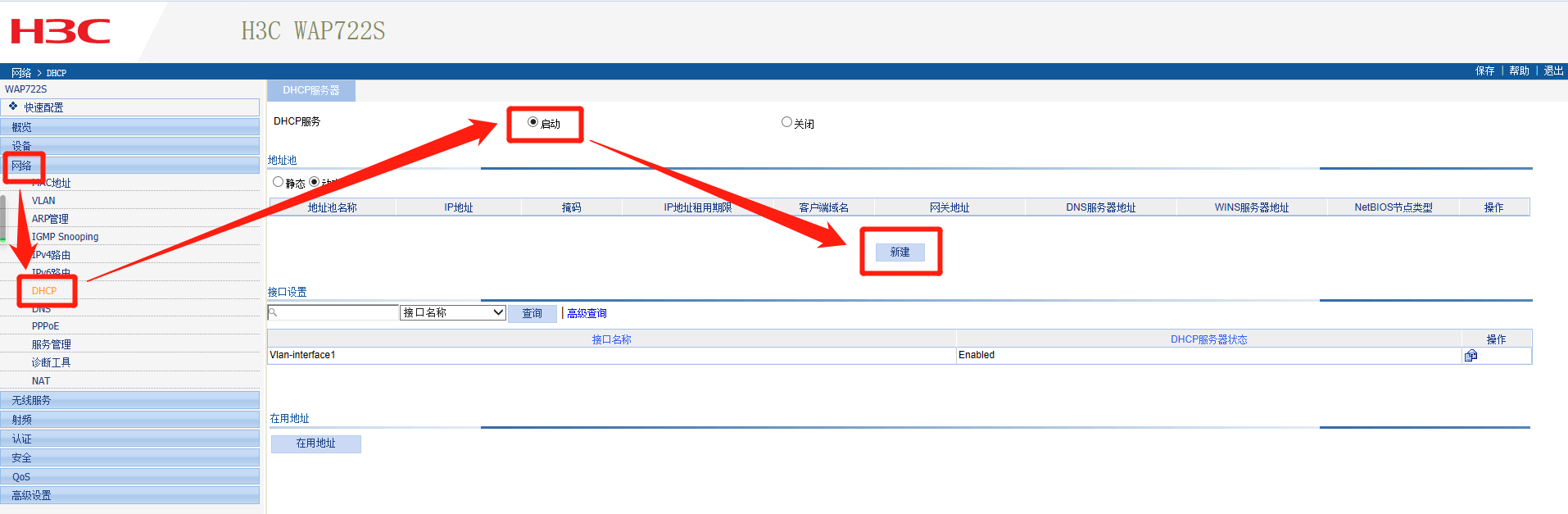Click the magnifier icon in the interface search box
This screenshot has height=514, width=1568.
[x=274, y=312]
